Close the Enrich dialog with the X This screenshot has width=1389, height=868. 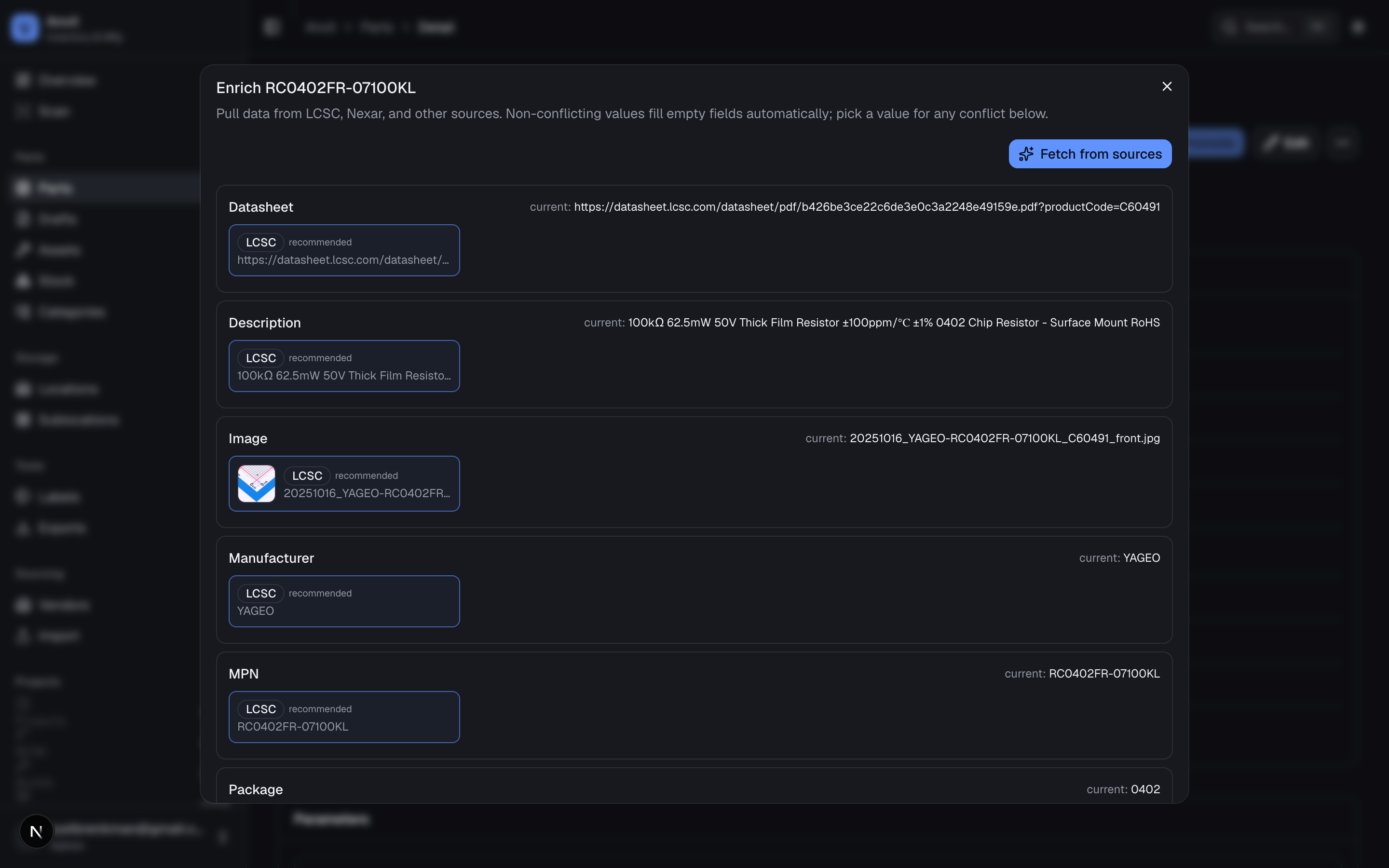pyautogui.click(x=1167, y=86)
